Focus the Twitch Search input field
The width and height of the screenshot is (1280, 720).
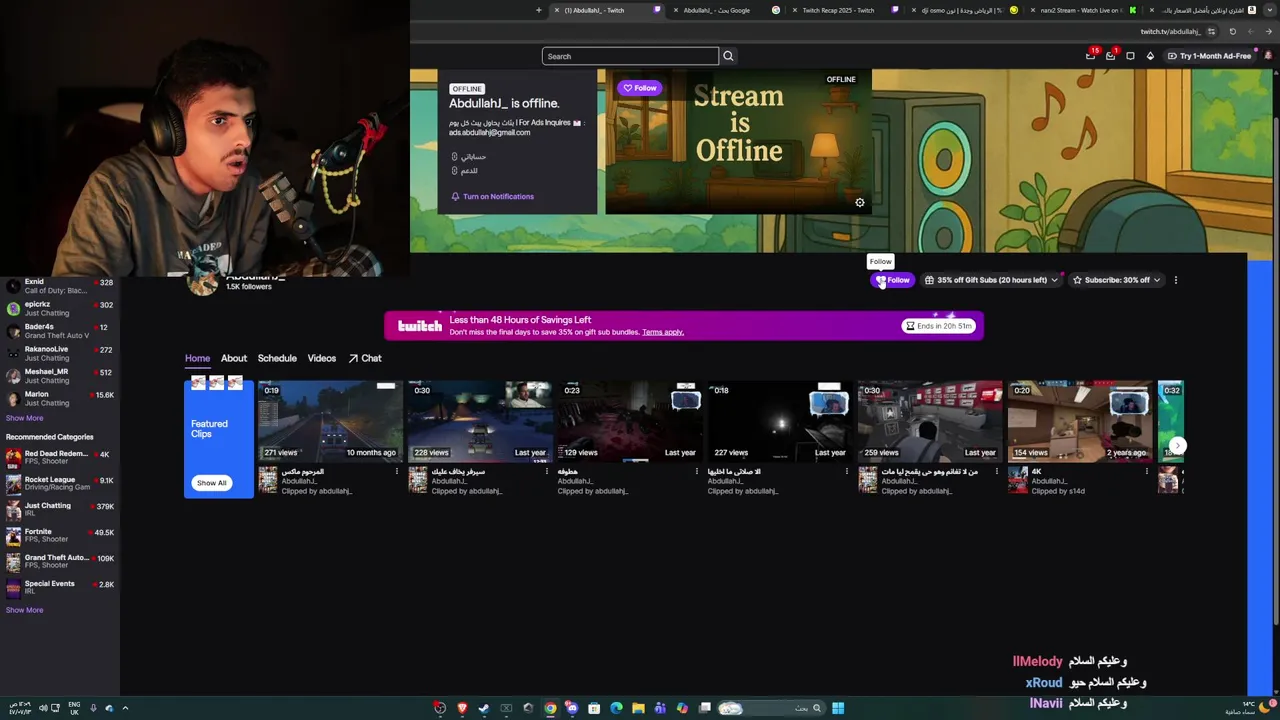pos(630,56)
